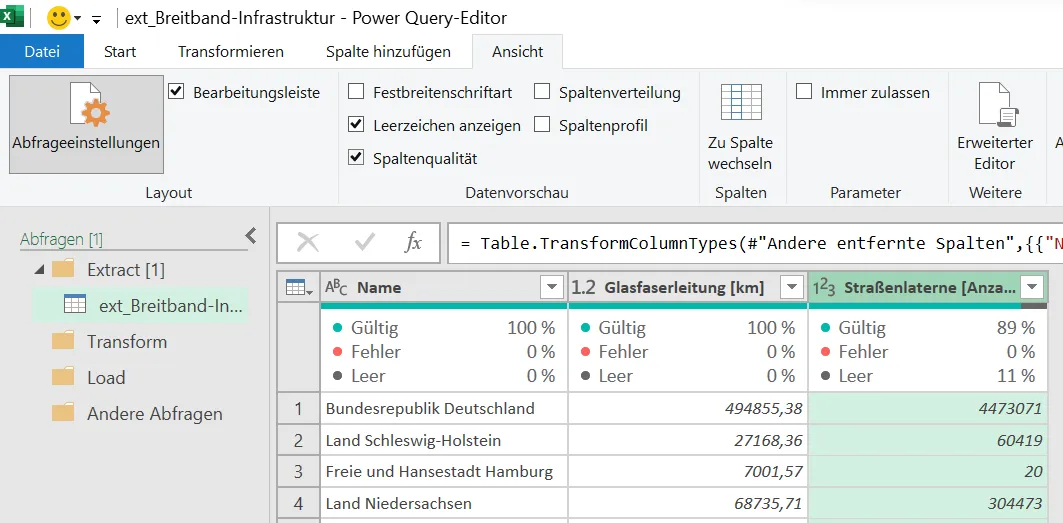The height and width of the screenshot is (523, 1063).
Task: Uncheck the Bearbeitungsleiste checkbox
Action: click(x=176, y=91)
